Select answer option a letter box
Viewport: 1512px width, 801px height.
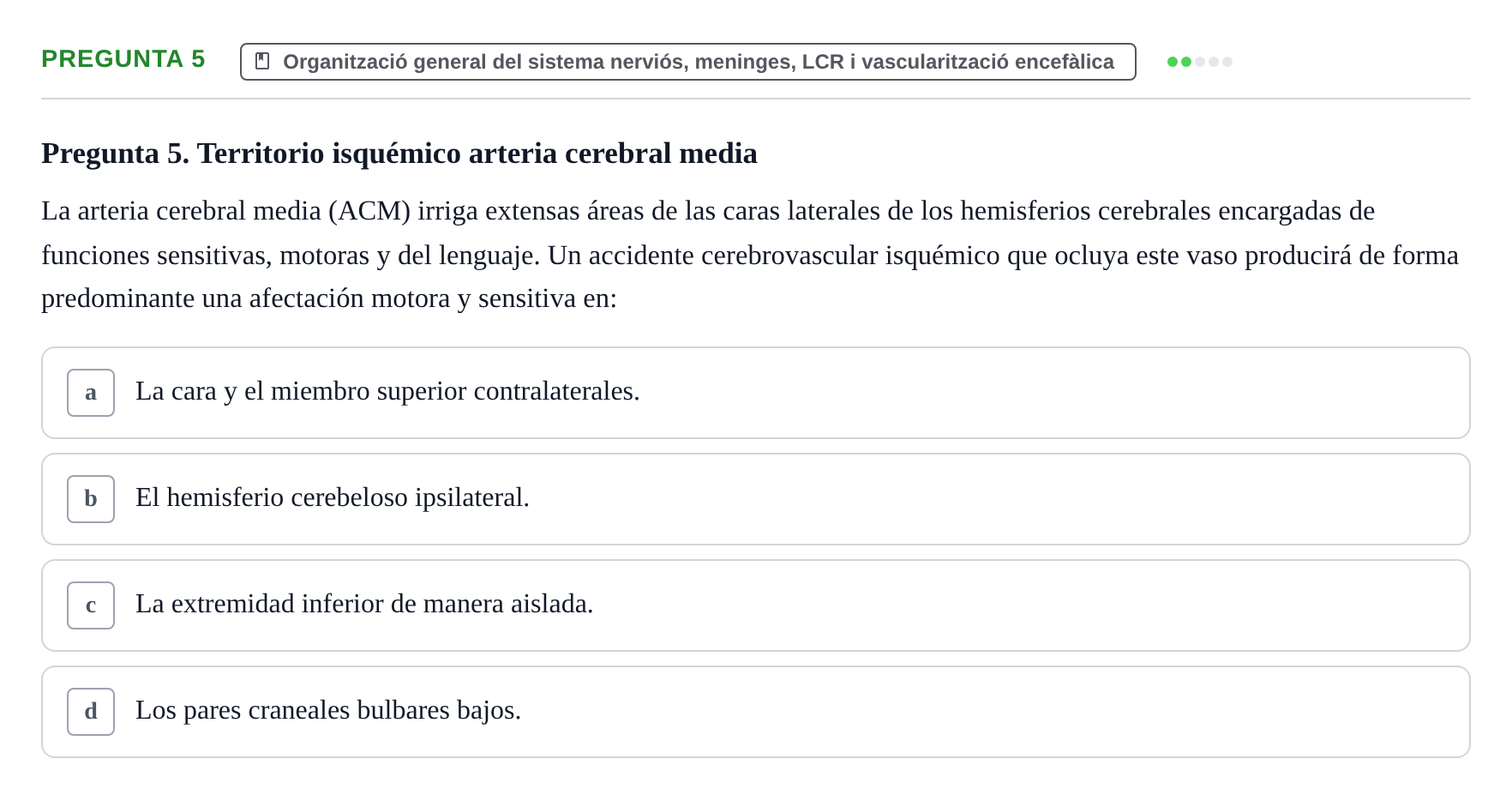click(91, 393)
